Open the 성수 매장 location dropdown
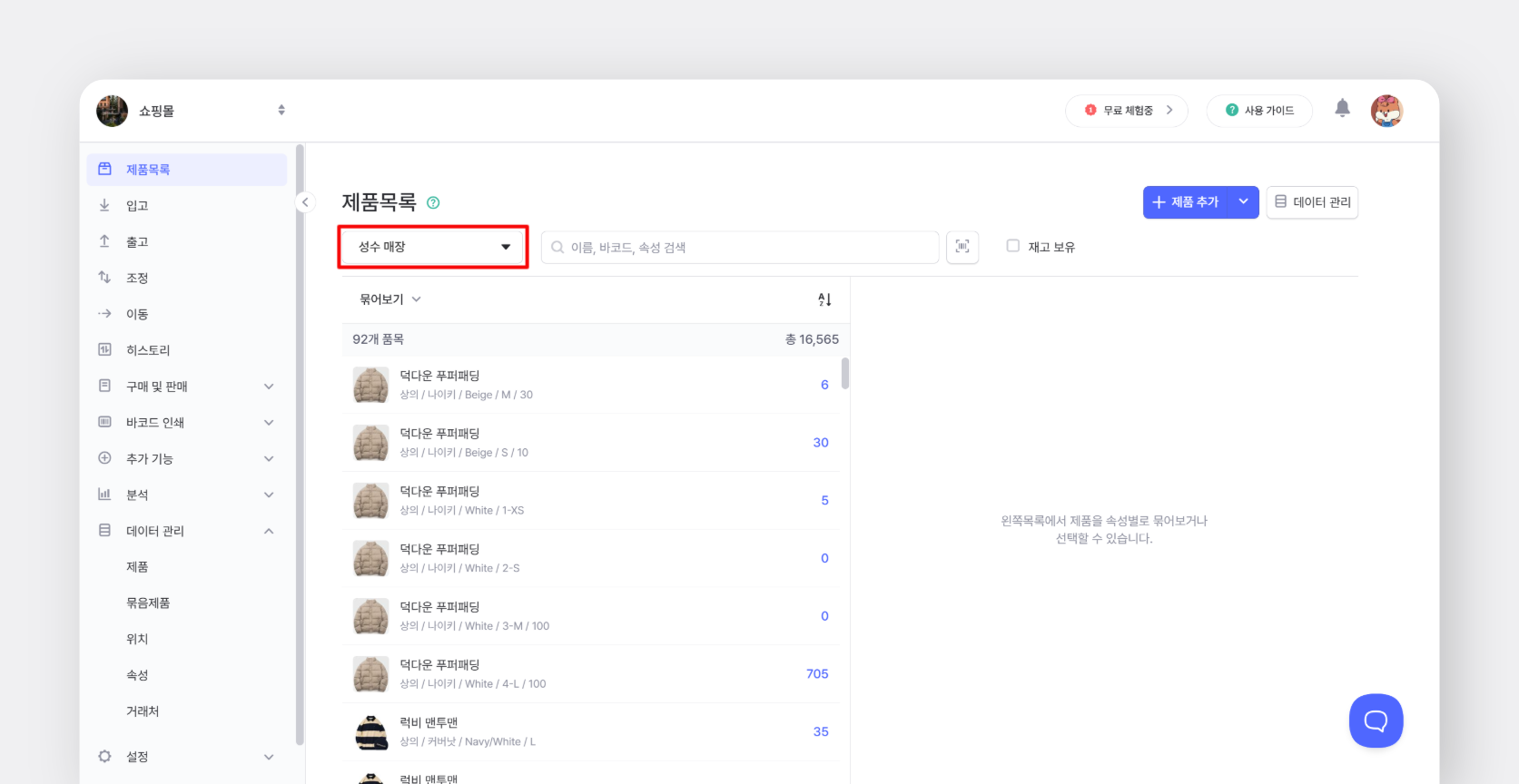 pyautogui.click(x=433, y=247)
